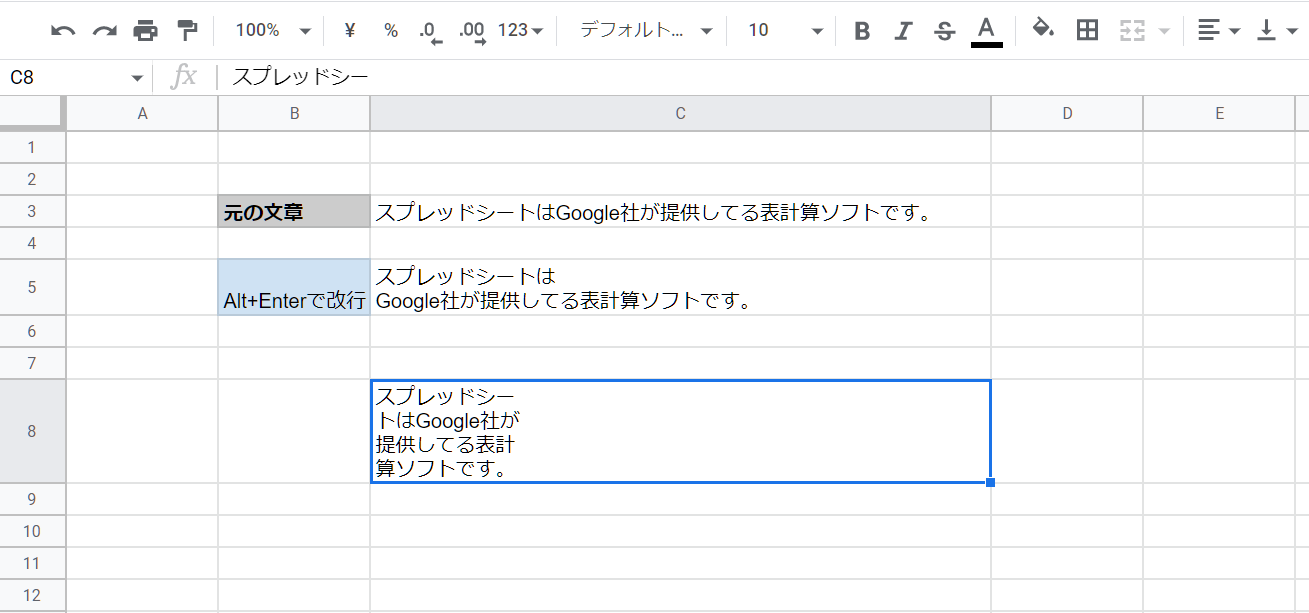Select the Print icon
Screen dimensions: 1309x613
click(146, 31)
